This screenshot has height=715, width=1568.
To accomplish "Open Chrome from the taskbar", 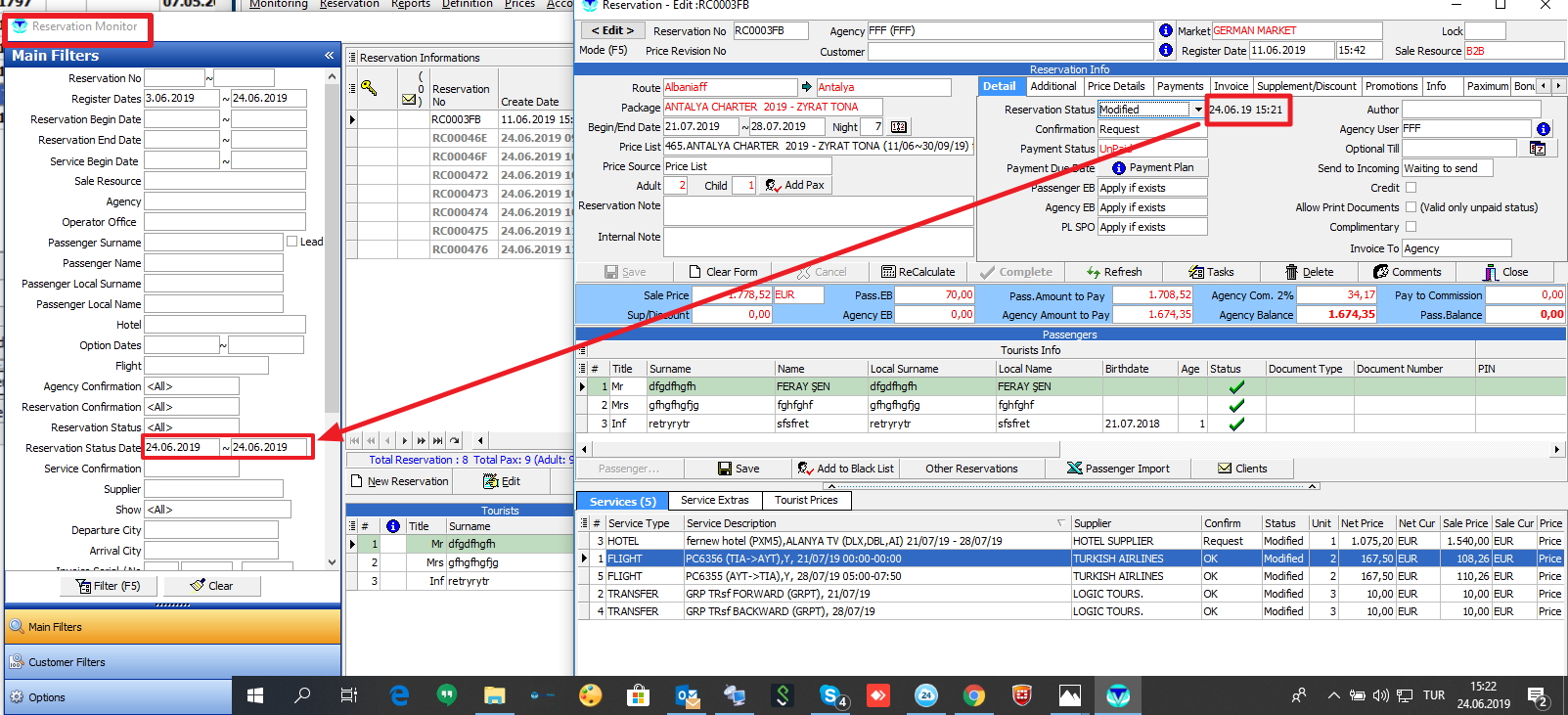I will [x=973, y=696].
